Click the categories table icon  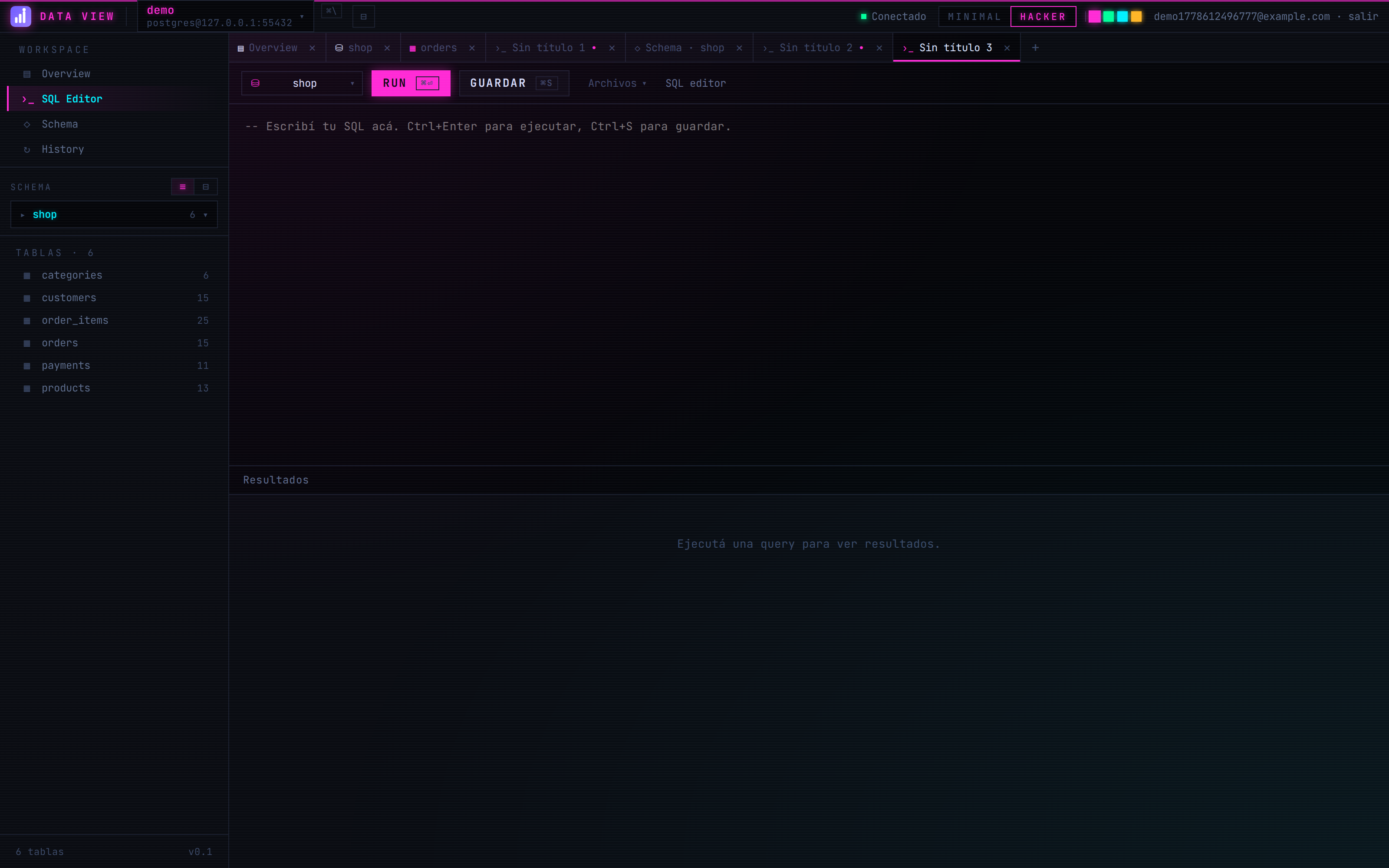coord(27,276)
